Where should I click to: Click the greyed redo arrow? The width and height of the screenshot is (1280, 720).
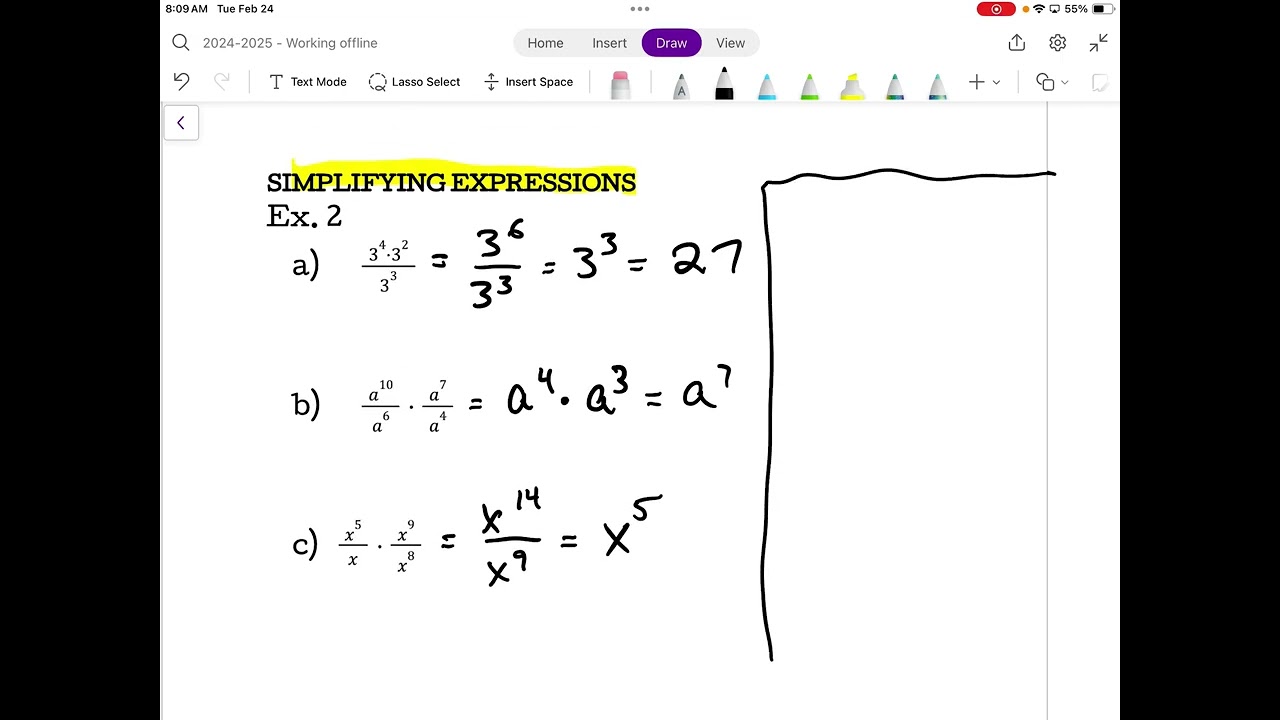click(x=222, y=82)
